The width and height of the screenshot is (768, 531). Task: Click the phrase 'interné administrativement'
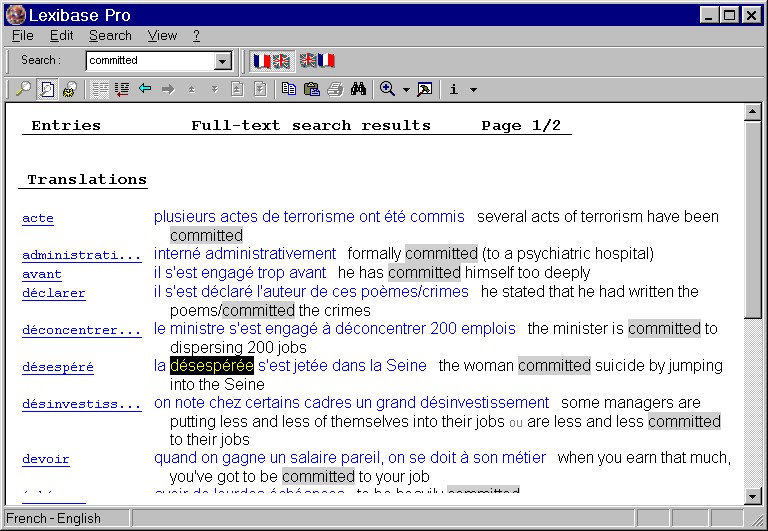coord(245,254)
